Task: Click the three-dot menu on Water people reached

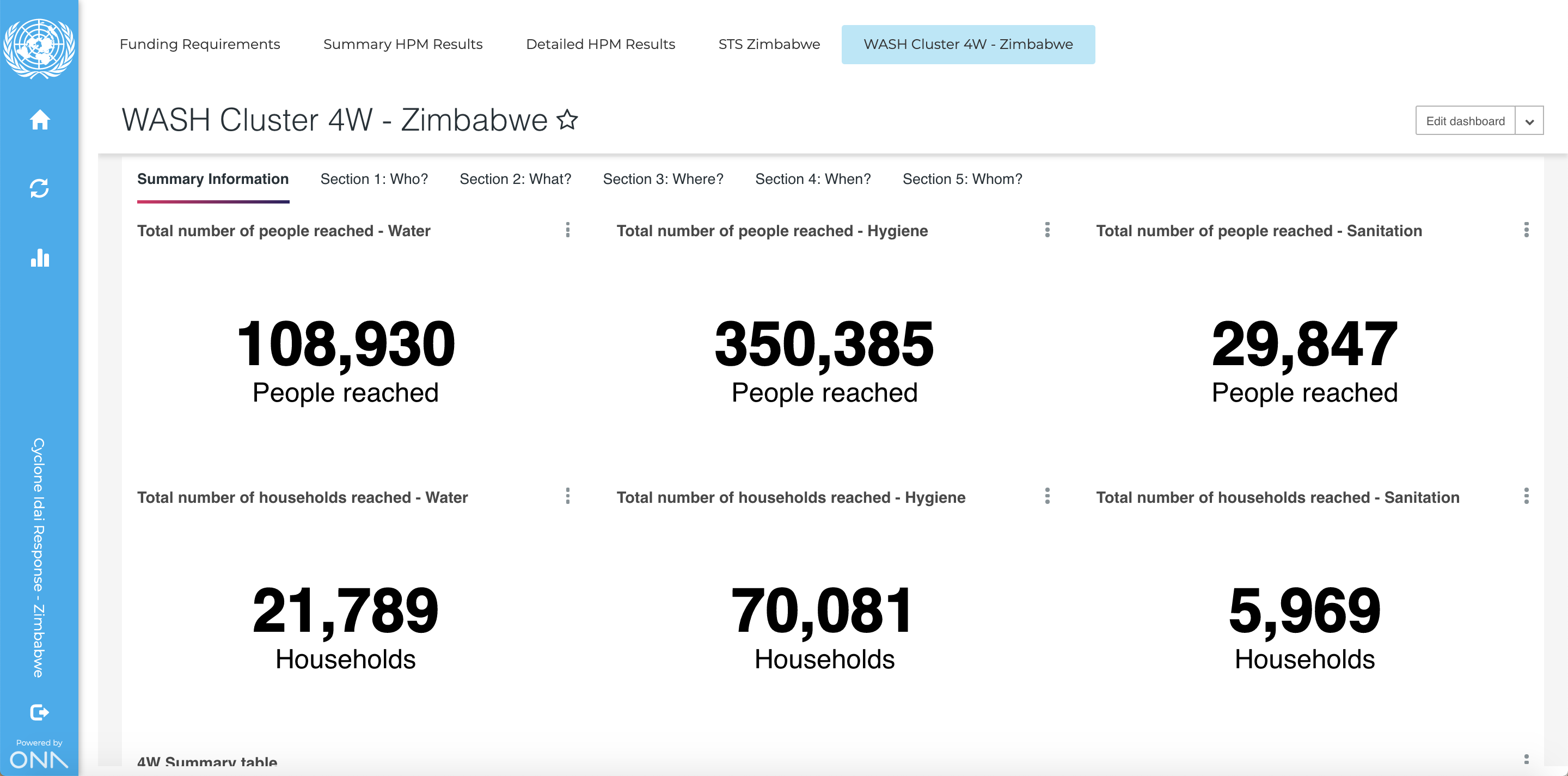Action: [567, 230]
